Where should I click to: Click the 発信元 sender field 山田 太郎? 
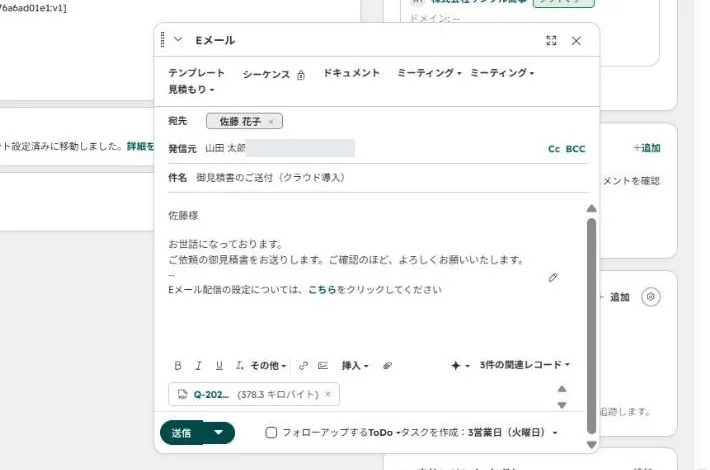tap(280, 149)
